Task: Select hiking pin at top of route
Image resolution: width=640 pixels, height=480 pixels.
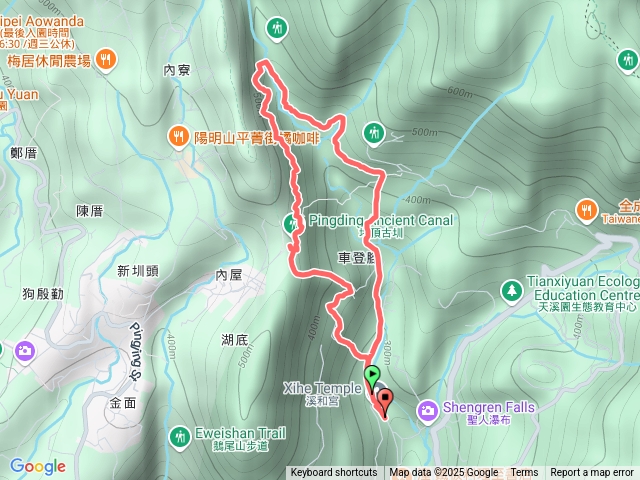Action: pos(277,29)
